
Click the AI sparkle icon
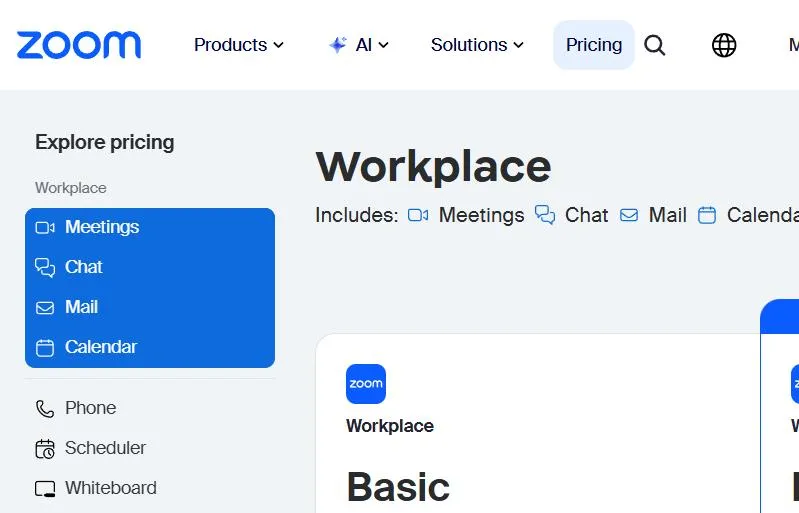pyautogui.click(x=337, y=45)
